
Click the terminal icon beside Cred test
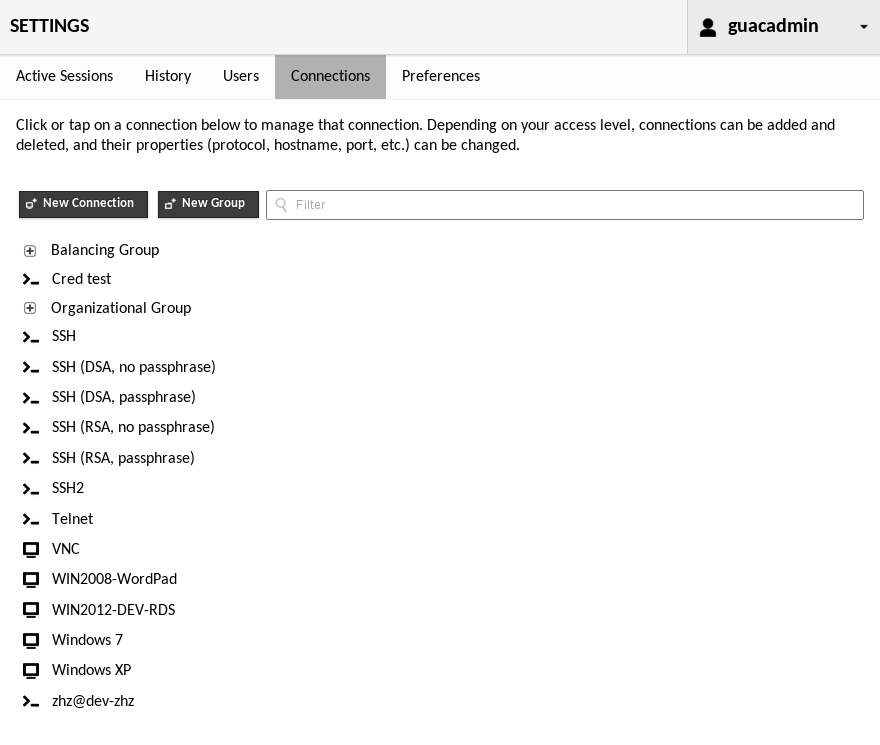(31, 280)
